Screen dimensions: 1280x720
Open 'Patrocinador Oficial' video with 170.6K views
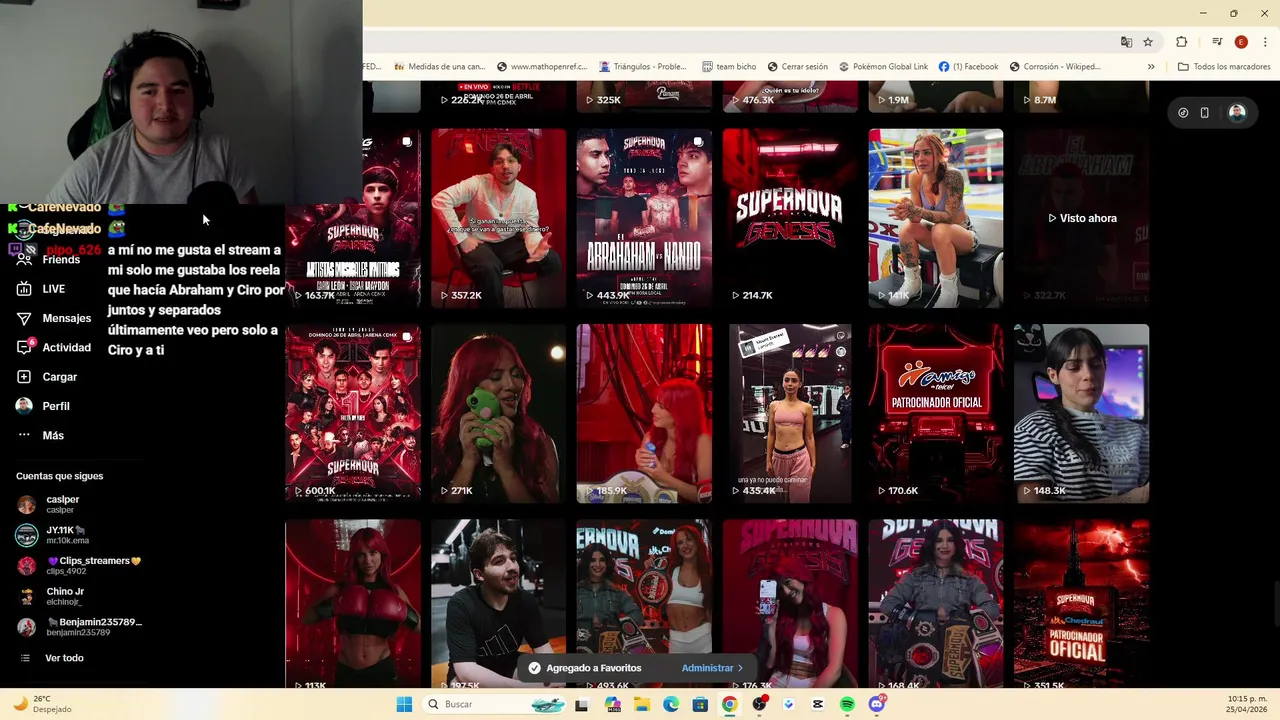[936, 412]
